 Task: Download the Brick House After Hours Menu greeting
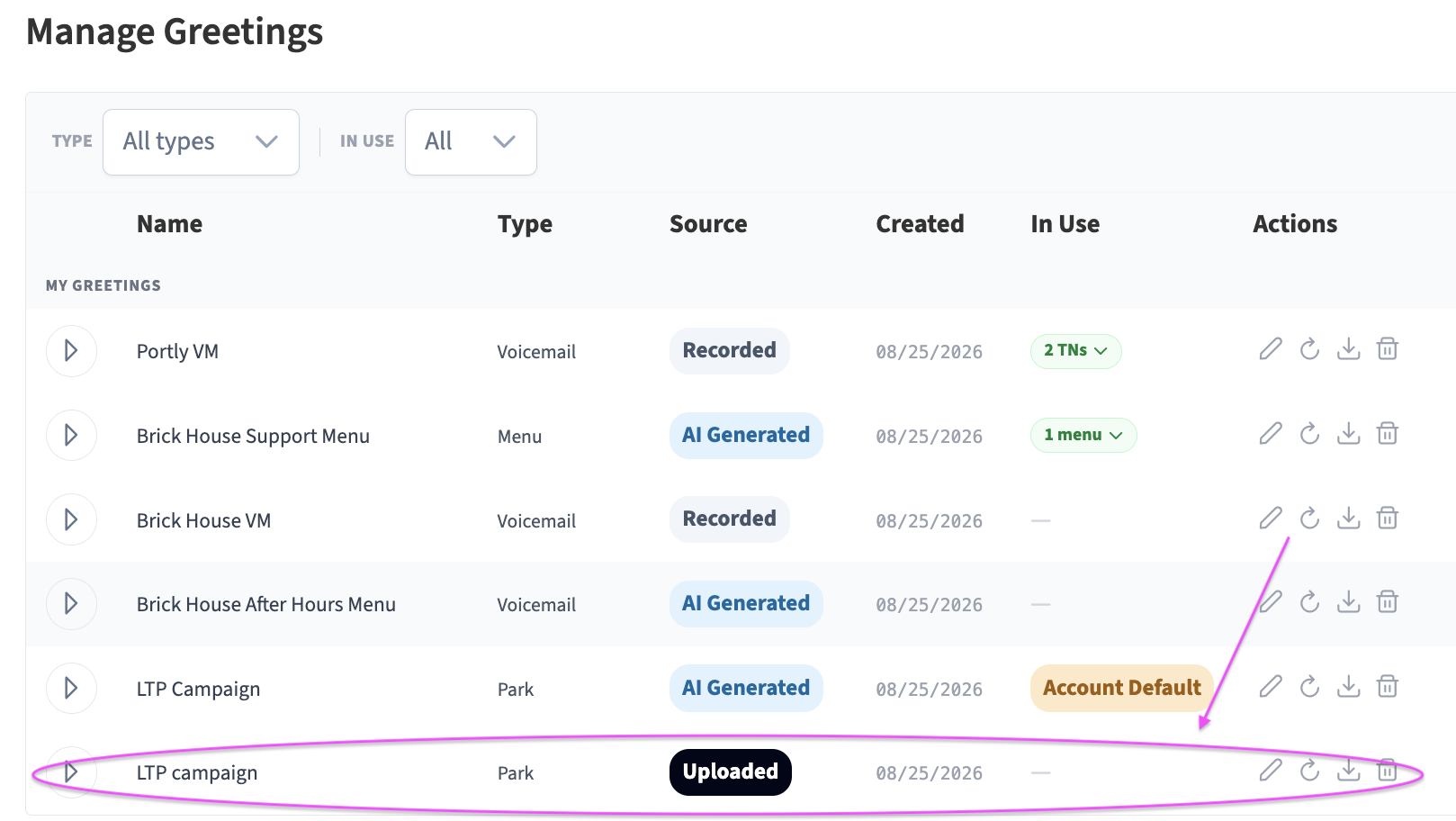tap(1348, 601)
